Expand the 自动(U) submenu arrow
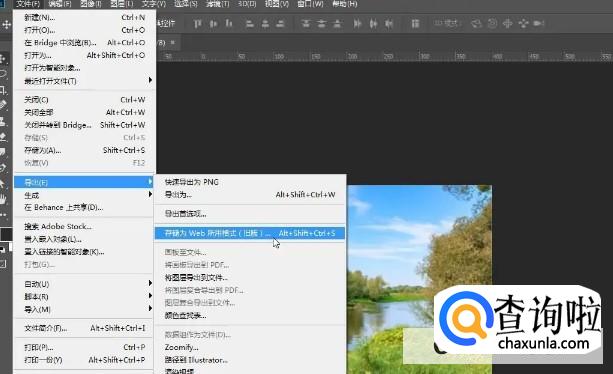The image size is (613, 374). [150, 283]
